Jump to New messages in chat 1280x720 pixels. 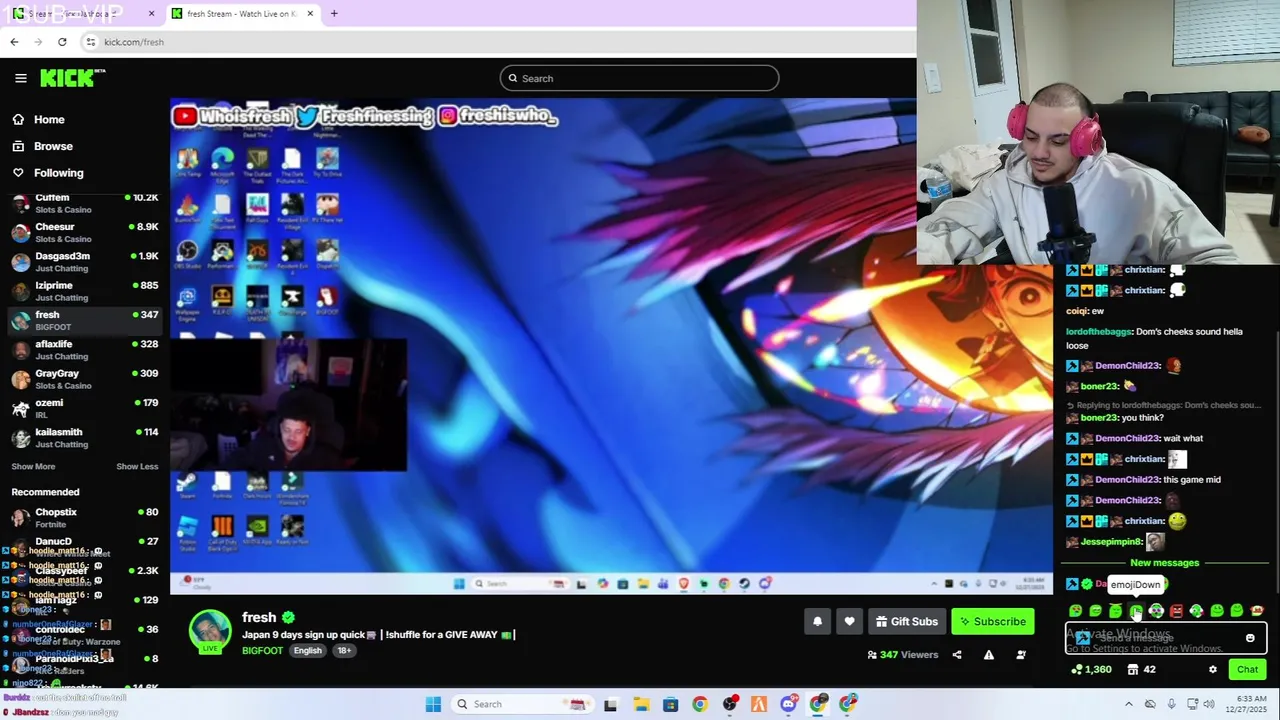click(x=1164, y=563)
